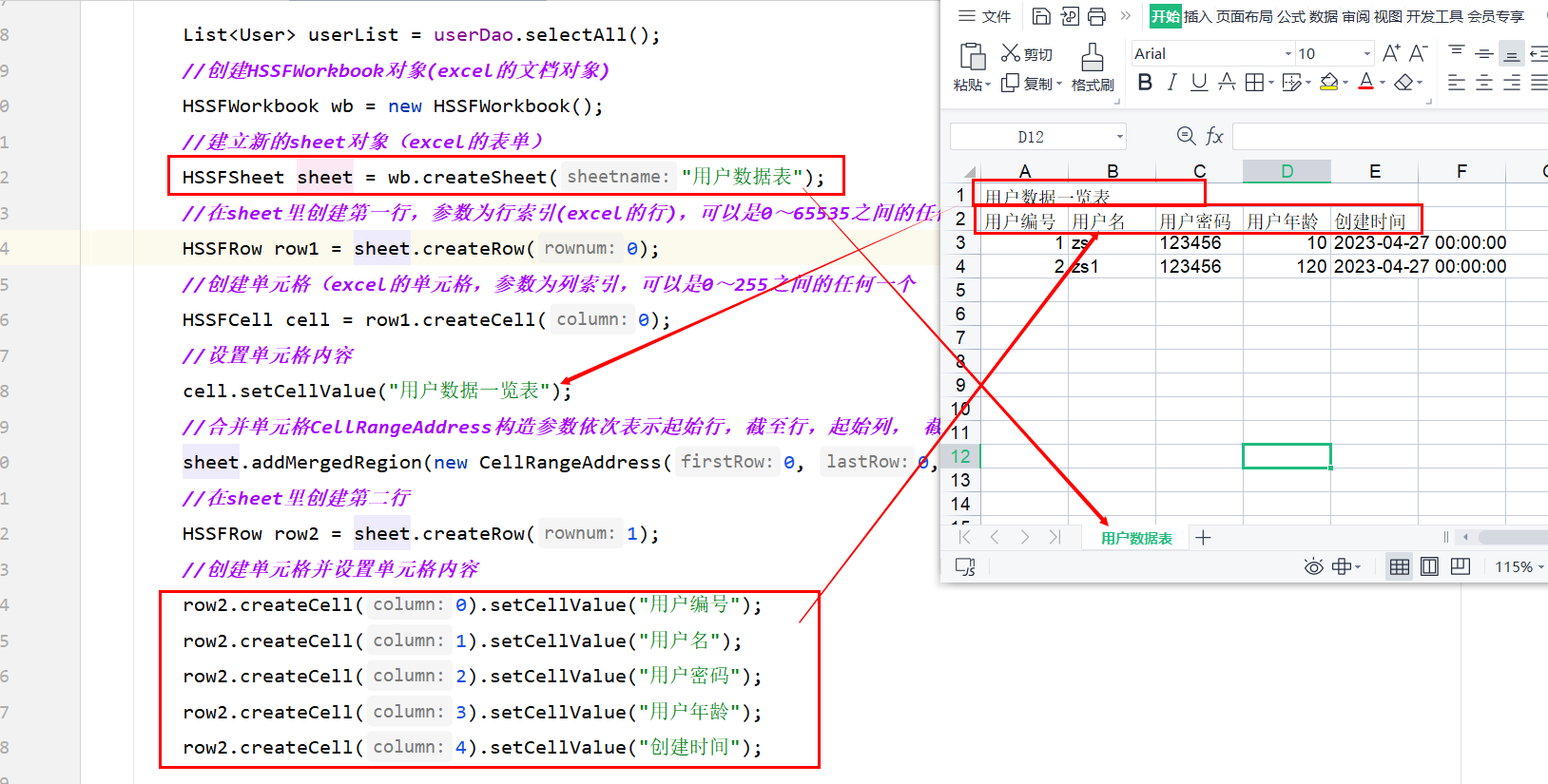Image resolution: width=1548 pixels, height=784 pixels.
Task: Select the selected green-bordered D12 cell
Action: click(1287, 456)
